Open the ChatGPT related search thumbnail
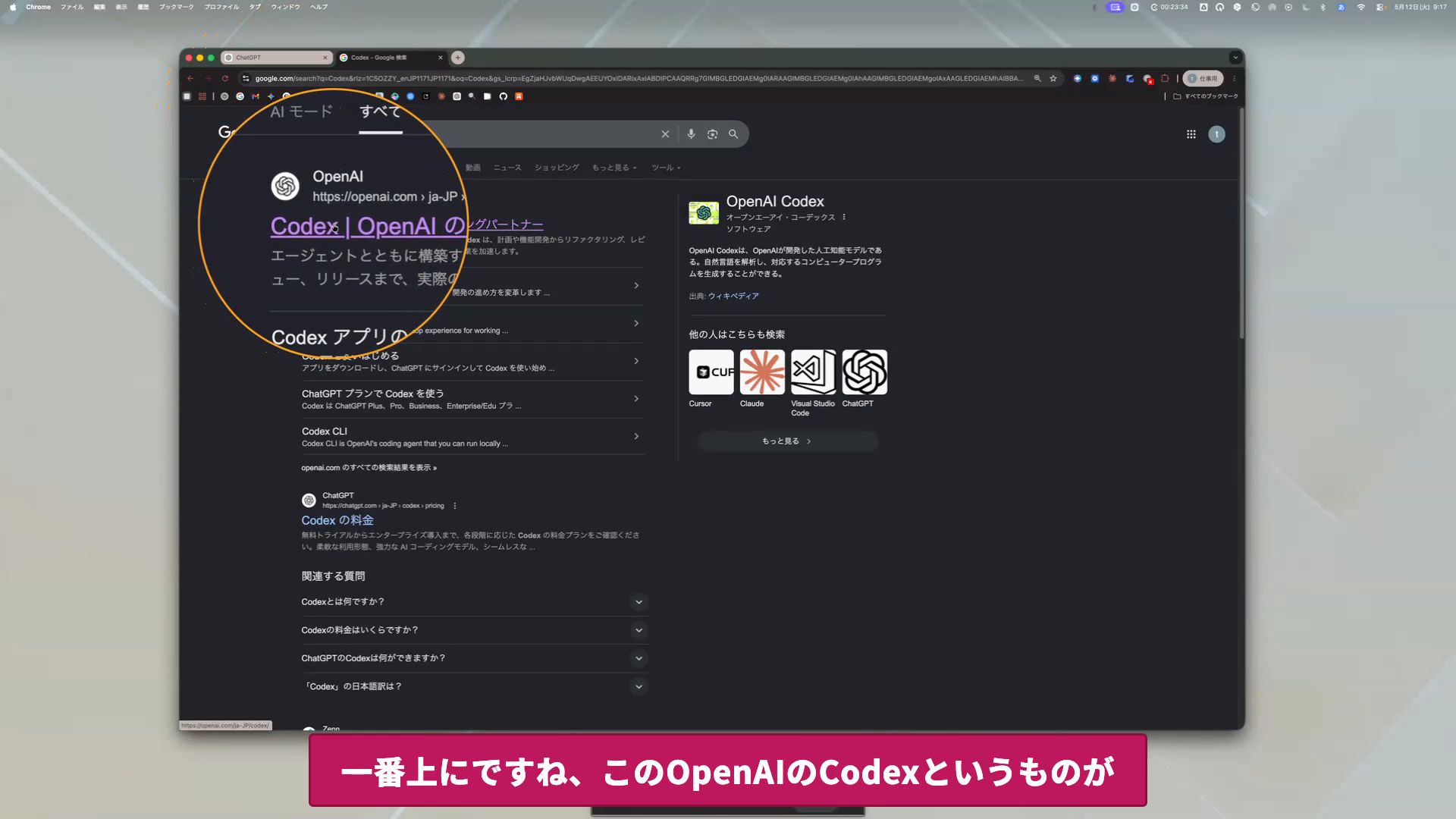This screenshot has width=1456, height=819. tap(864, 372)
